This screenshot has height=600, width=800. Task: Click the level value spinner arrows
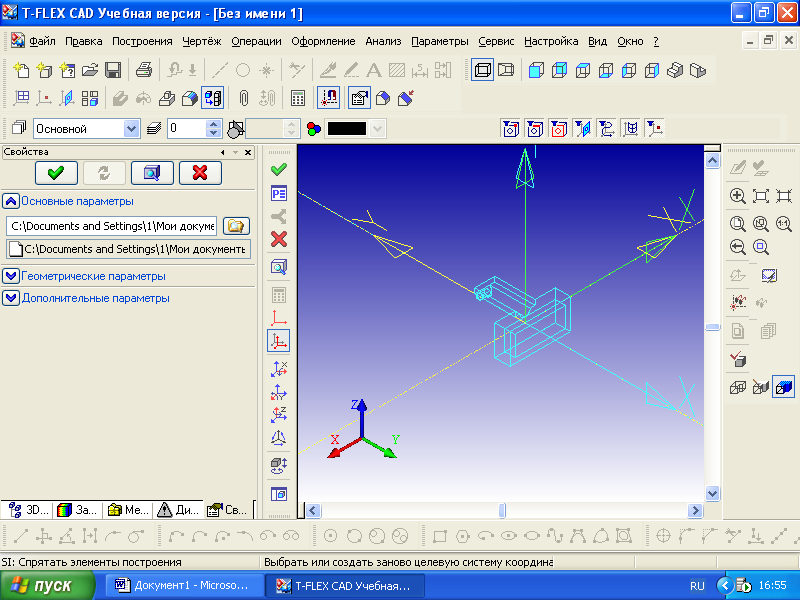[214, 129]
